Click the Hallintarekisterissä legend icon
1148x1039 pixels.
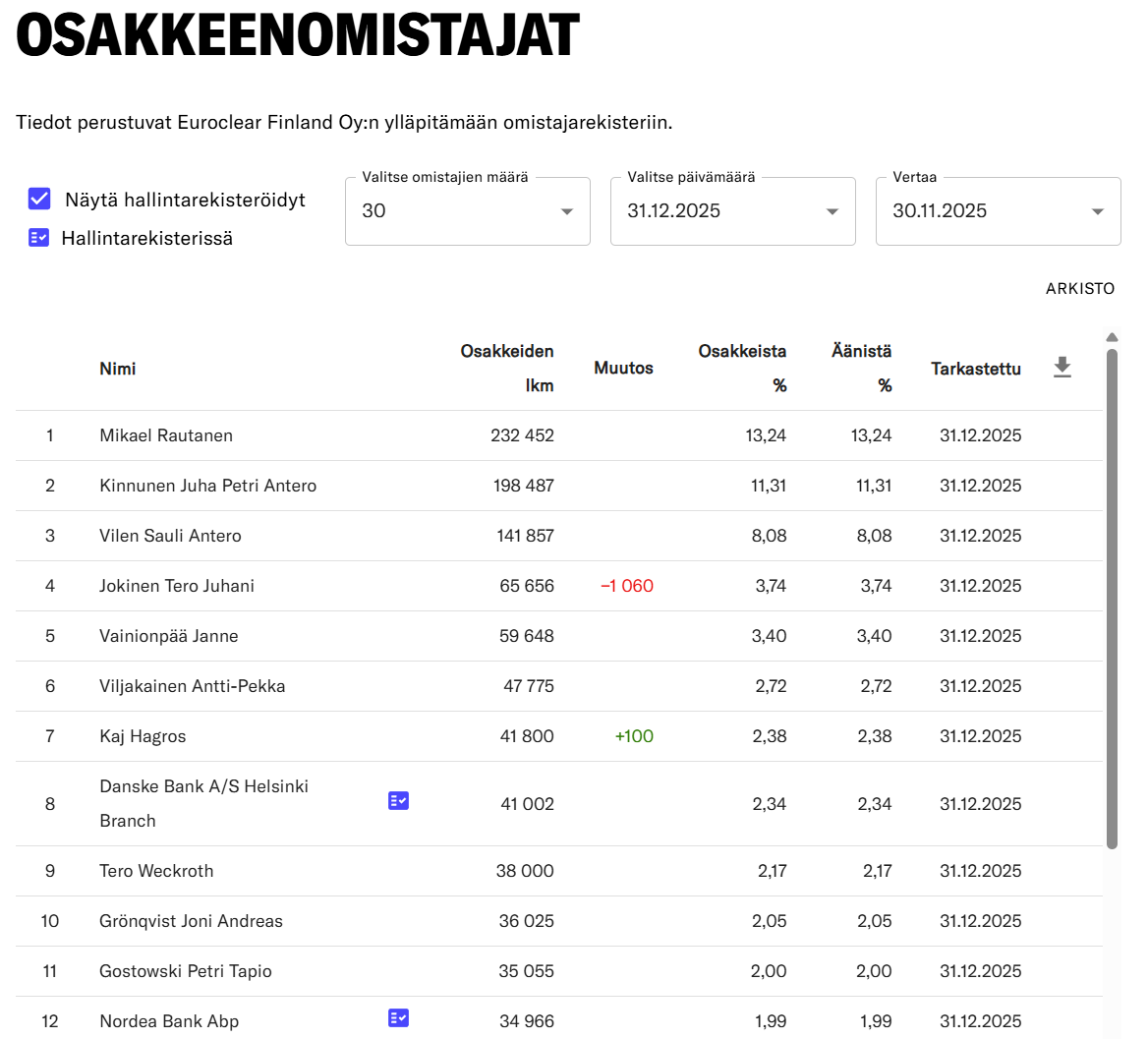[39, 238]
